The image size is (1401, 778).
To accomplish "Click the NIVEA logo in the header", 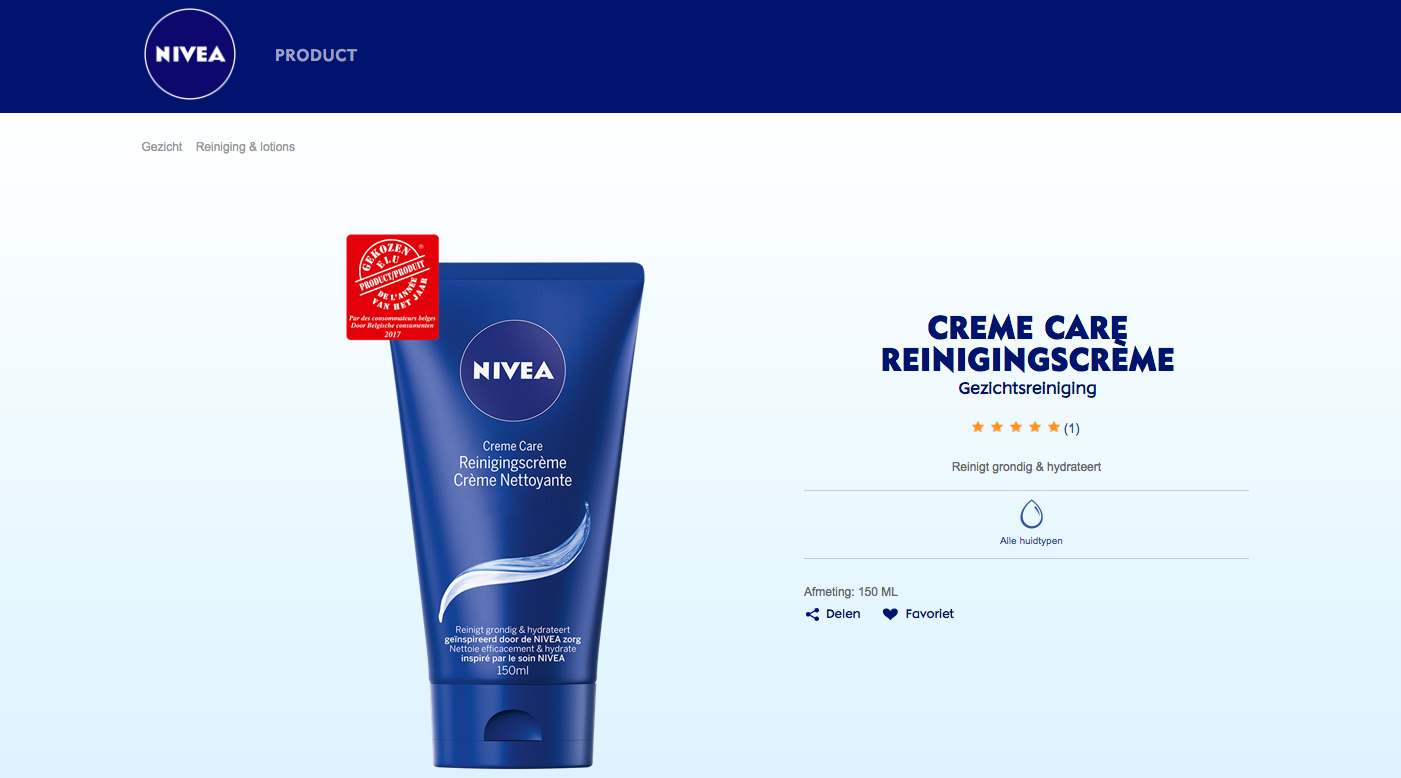I will click(x=190, y=54).
